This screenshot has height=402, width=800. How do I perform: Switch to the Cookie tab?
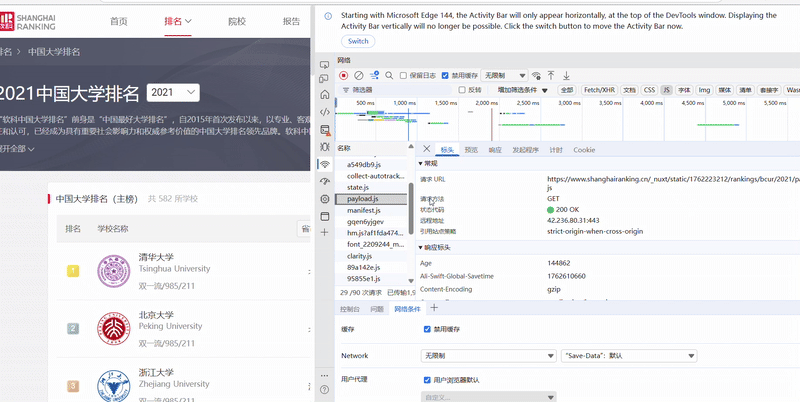pyautogui.click(x=584, y=150)
